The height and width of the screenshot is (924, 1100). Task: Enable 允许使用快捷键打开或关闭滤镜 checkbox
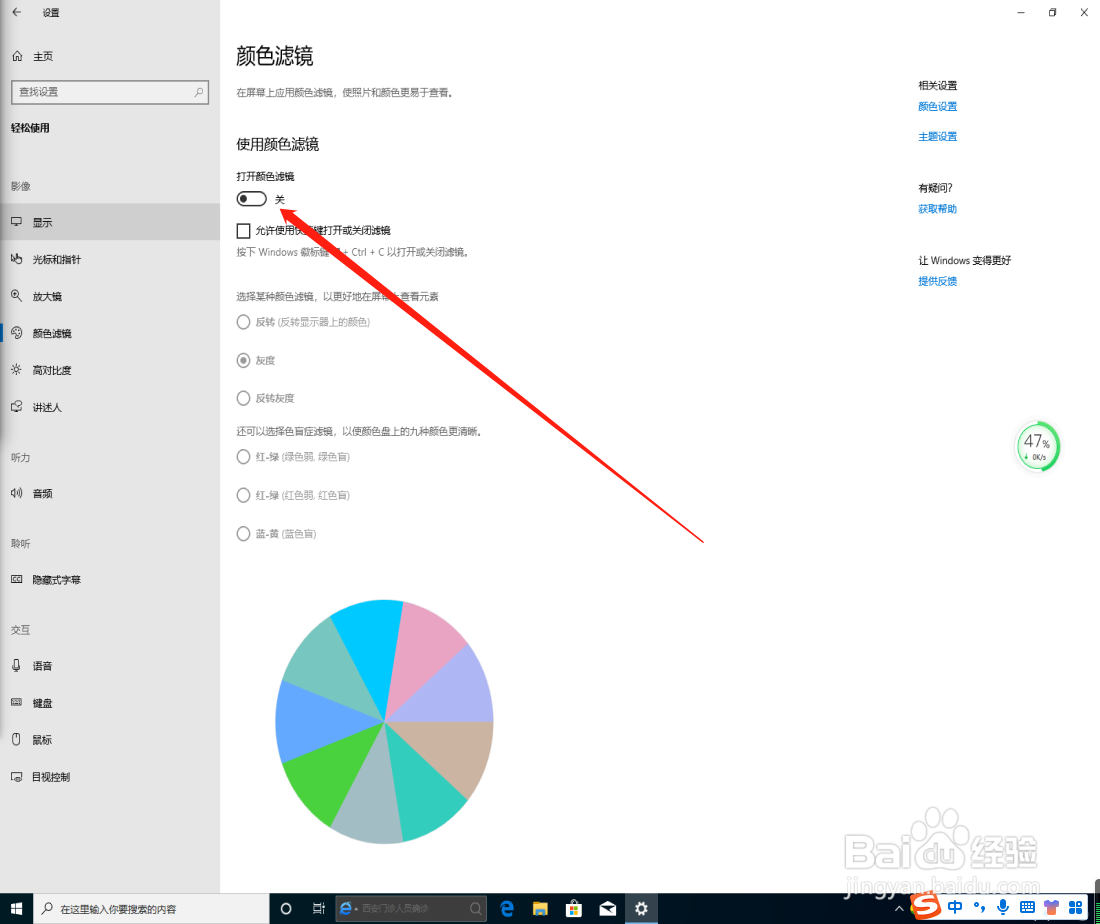click(243, 230)
